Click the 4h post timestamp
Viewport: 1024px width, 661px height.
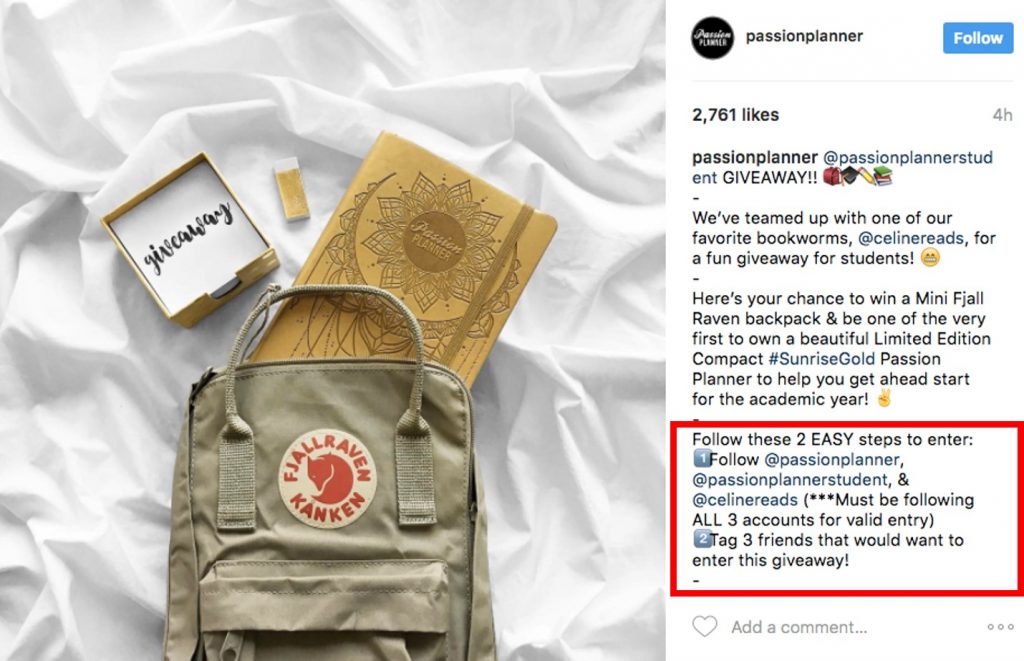(x=1002, y=115)
